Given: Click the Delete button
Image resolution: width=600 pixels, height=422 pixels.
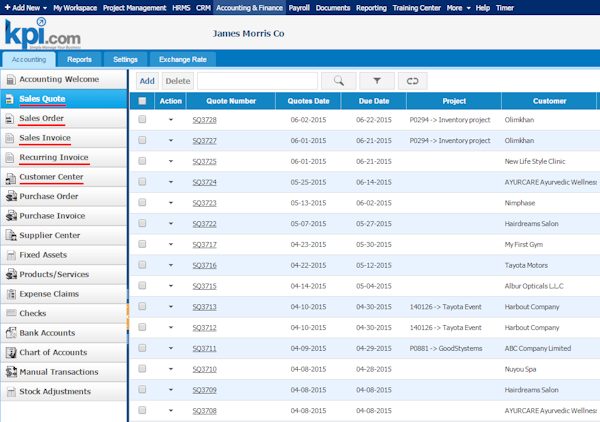Looking at the screenshot, I should click(x=178, y=81).
